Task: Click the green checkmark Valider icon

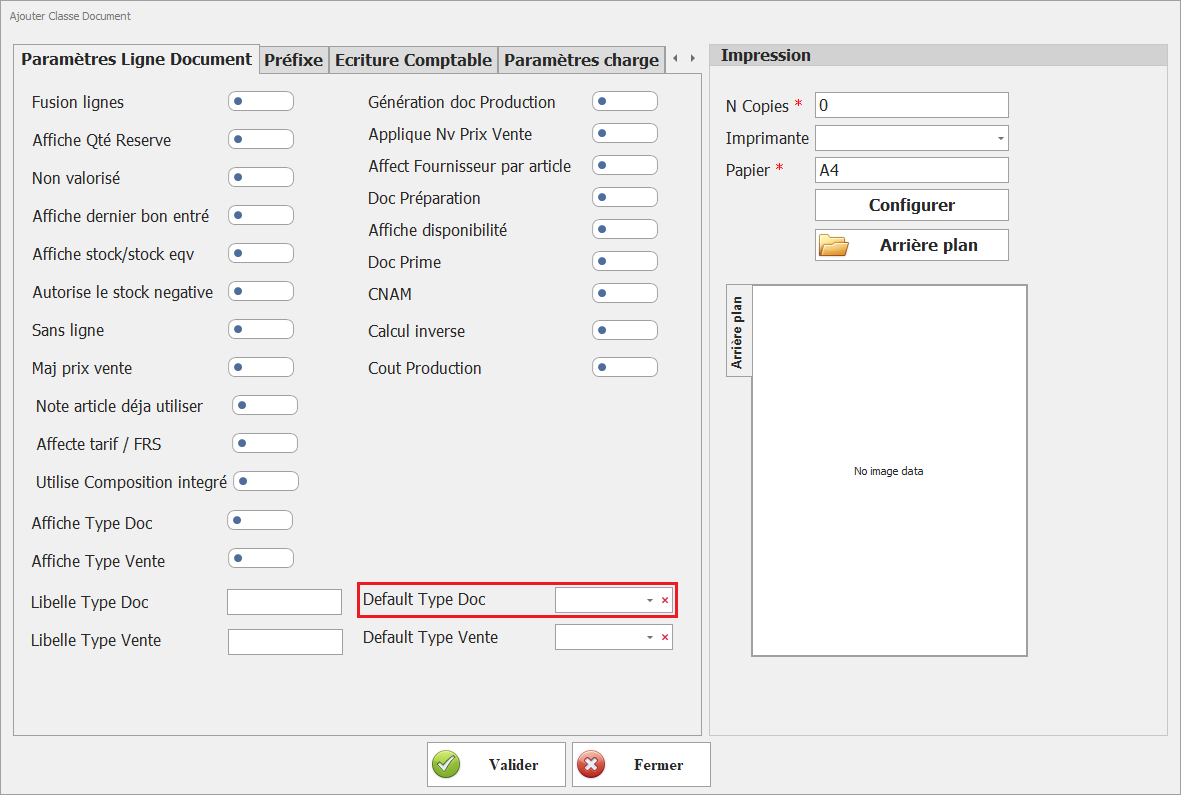Action: [446, 764]
